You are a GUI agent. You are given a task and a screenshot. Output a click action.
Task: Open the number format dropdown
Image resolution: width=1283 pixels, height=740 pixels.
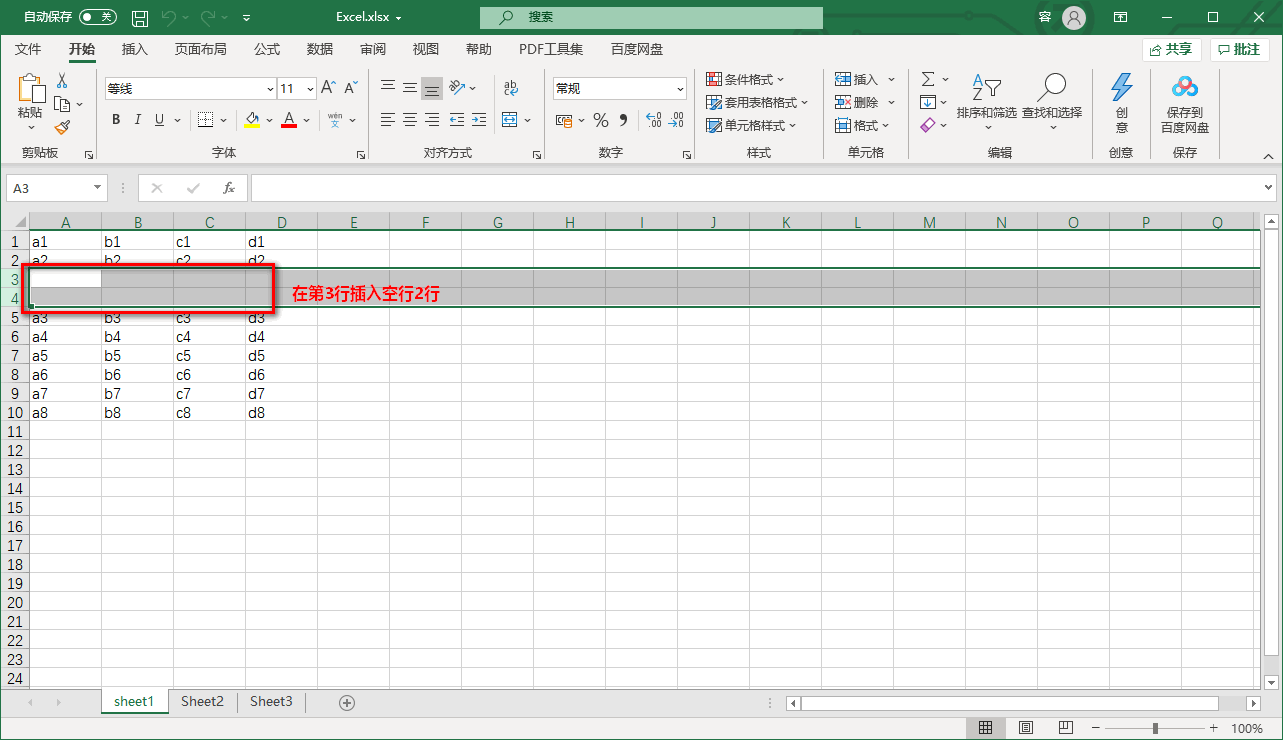click(x=681, y=89)
